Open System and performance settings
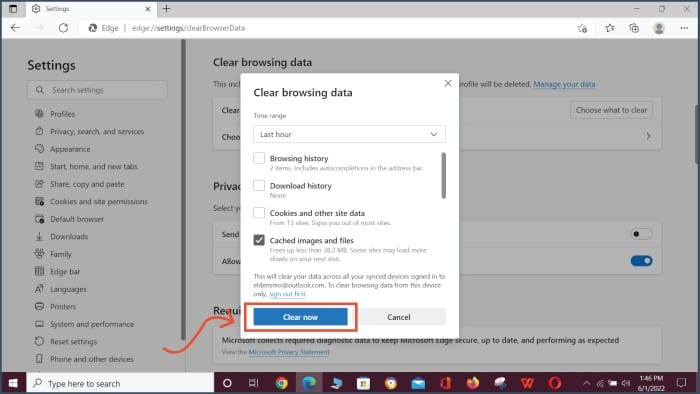This screenshot has width=700, height=394. 92,324
